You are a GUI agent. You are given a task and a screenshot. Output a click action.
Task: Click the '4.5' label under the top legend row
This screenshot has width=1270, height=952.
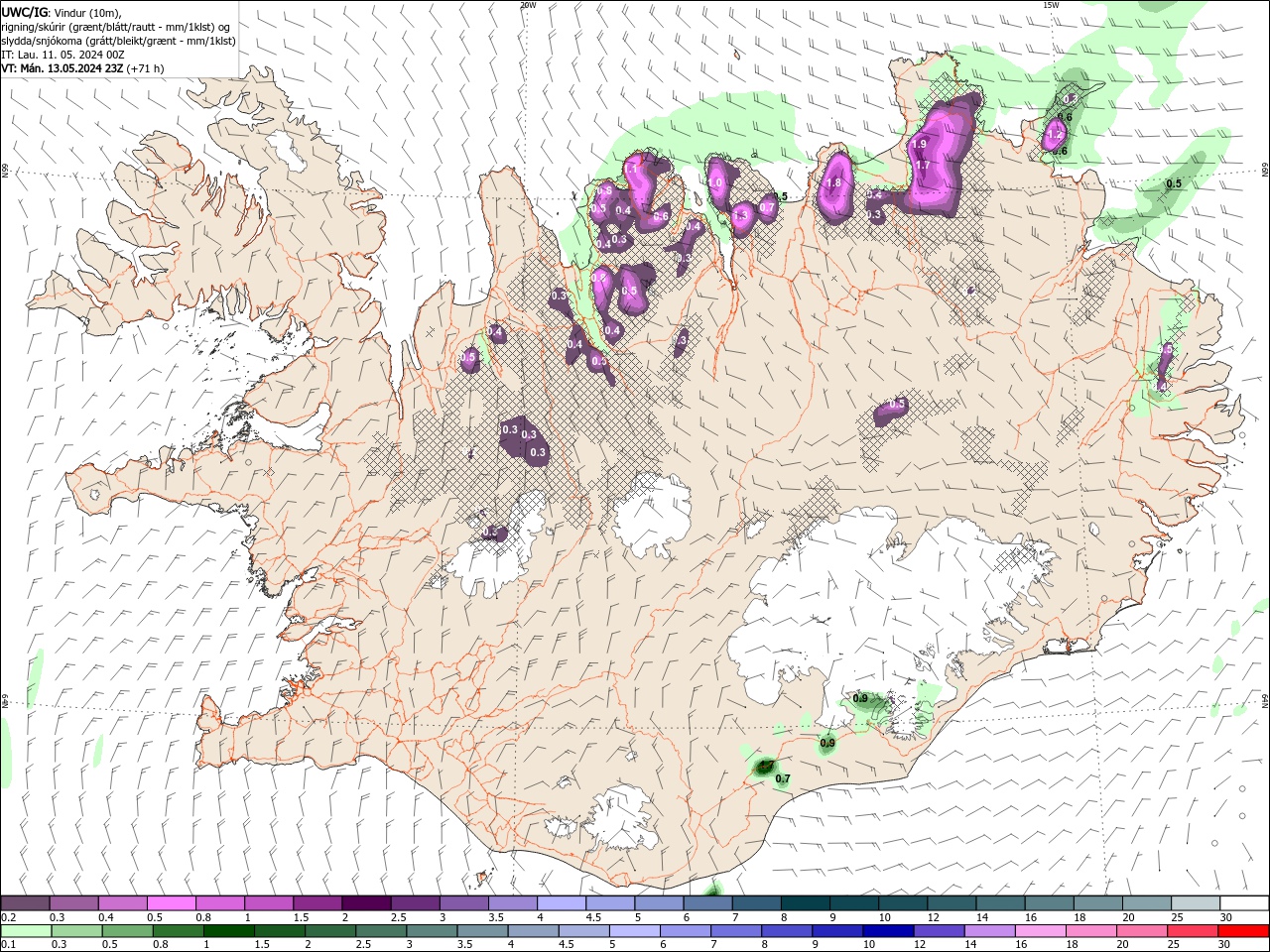pos(593,917)
